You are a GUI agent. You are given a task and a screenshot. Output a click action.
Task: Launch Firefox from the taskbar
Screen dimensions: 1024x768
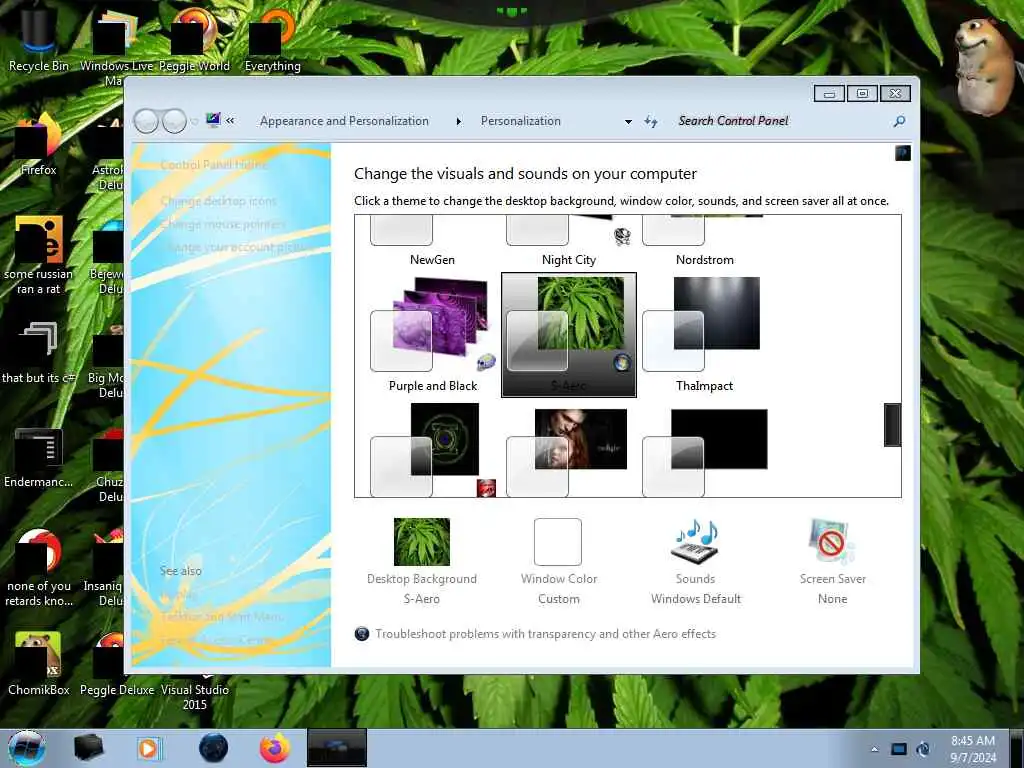275,748
